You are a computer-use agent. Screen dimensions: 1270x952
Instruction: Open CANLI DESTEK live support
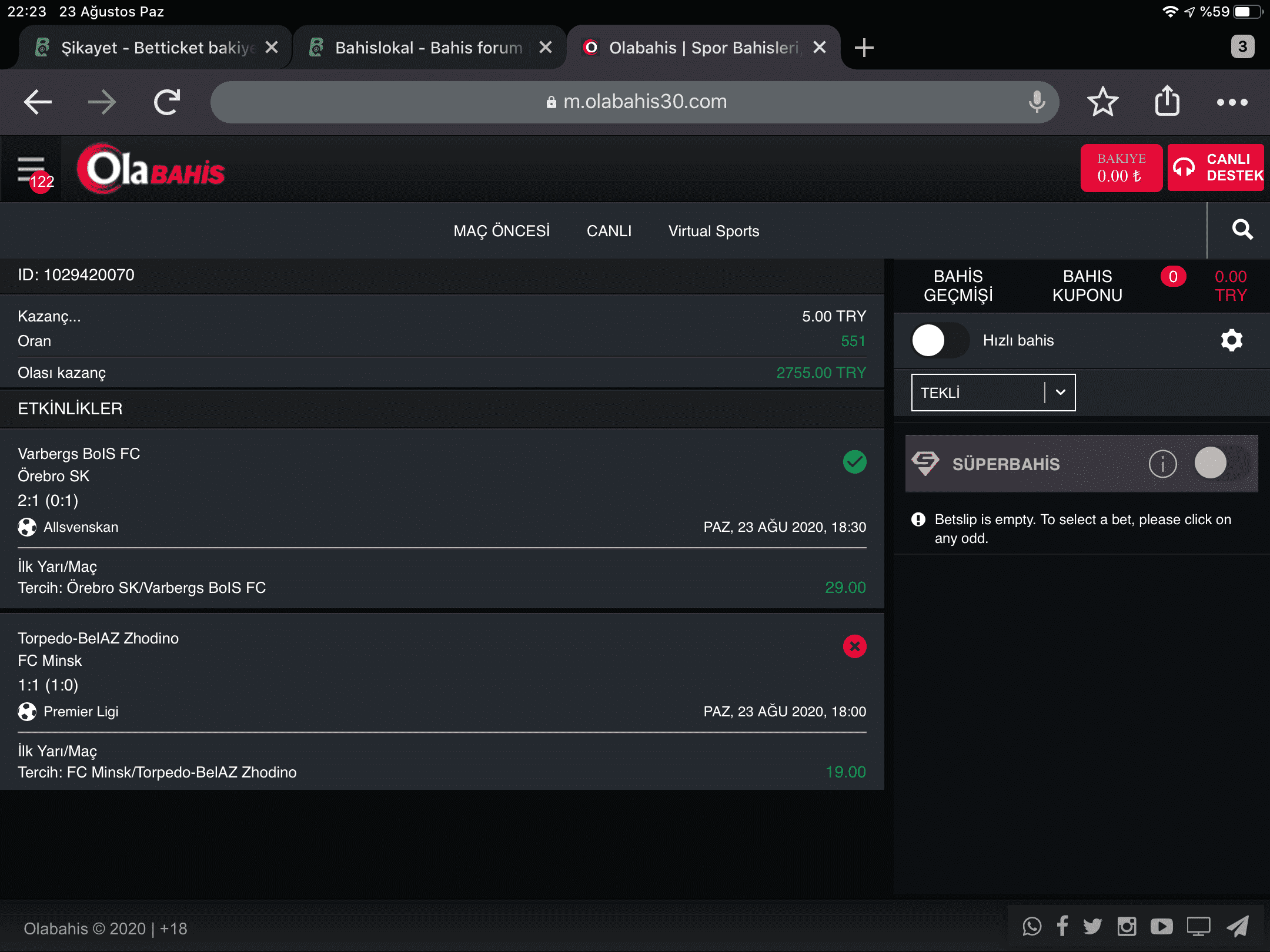point(1216,168)
